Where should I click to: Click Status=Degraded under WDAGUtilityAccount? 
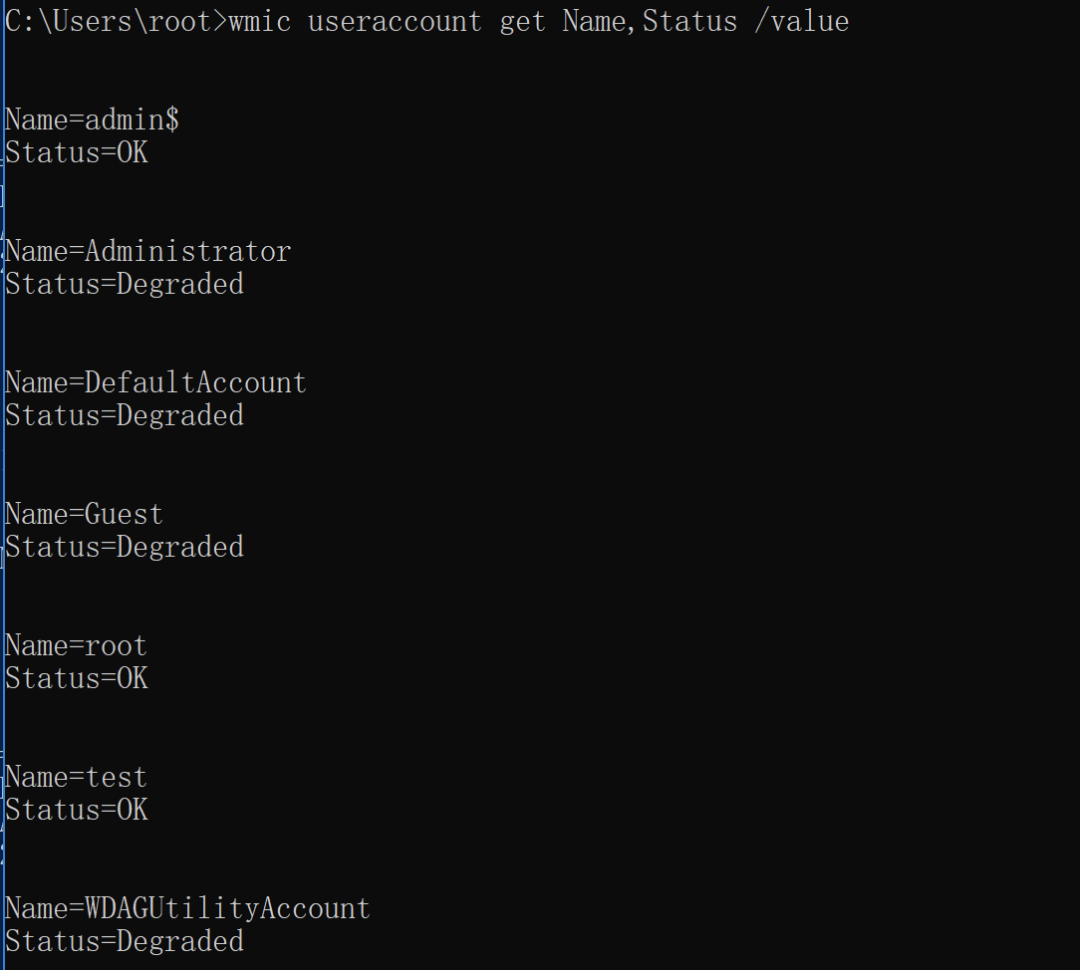[x=124, y=942]
